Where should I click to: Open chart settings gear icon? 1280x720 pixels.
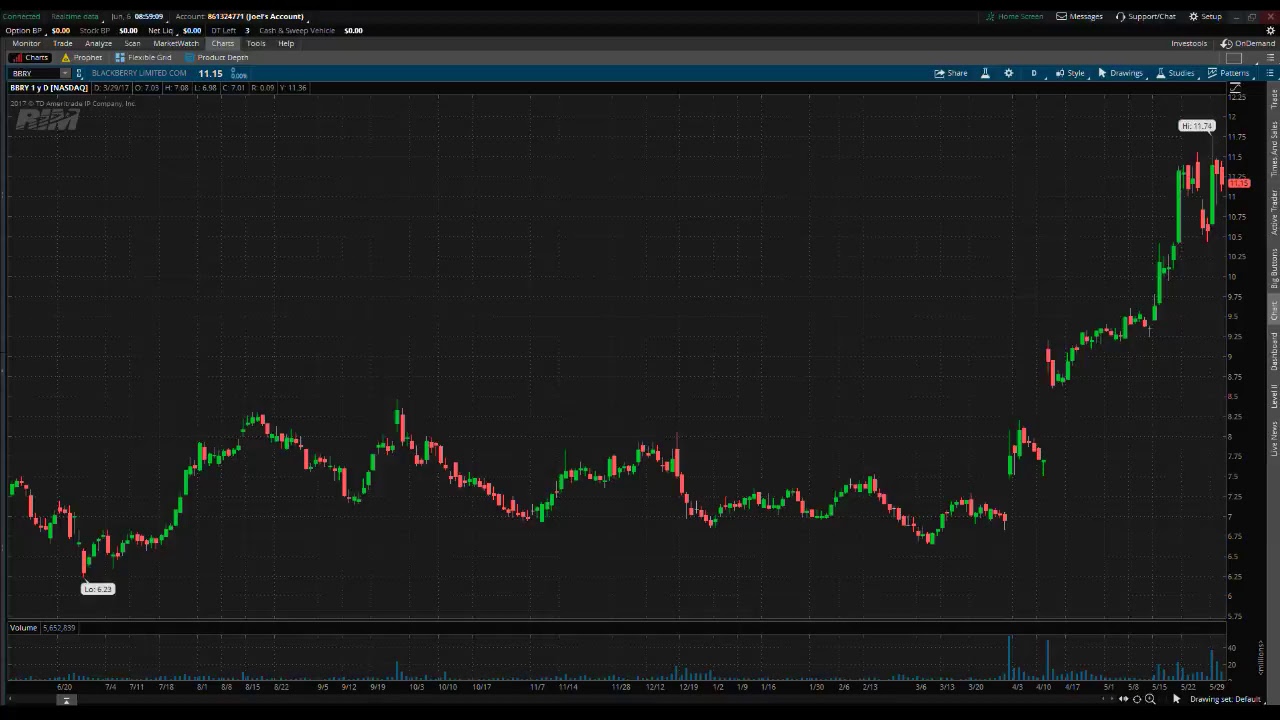tap(1008, 73)
